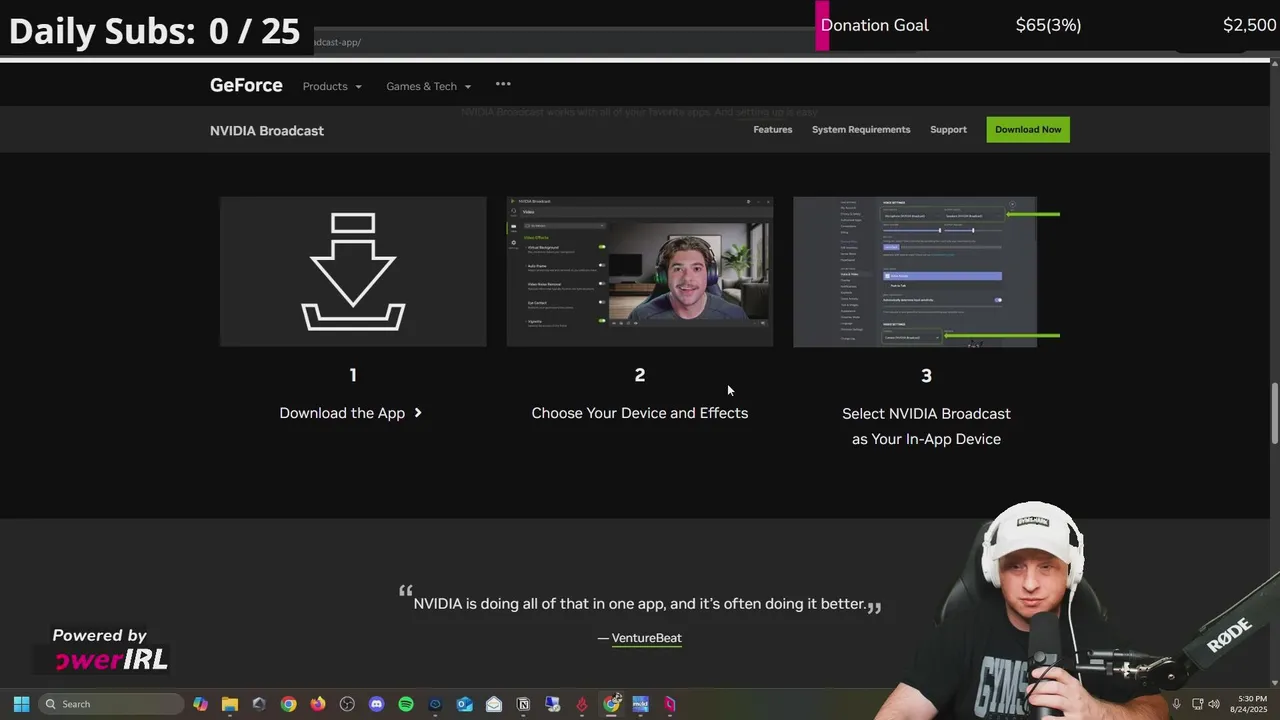Open File Explorer from the taskbar
This screenshot has height=720, width=1280.
[229, 704]
